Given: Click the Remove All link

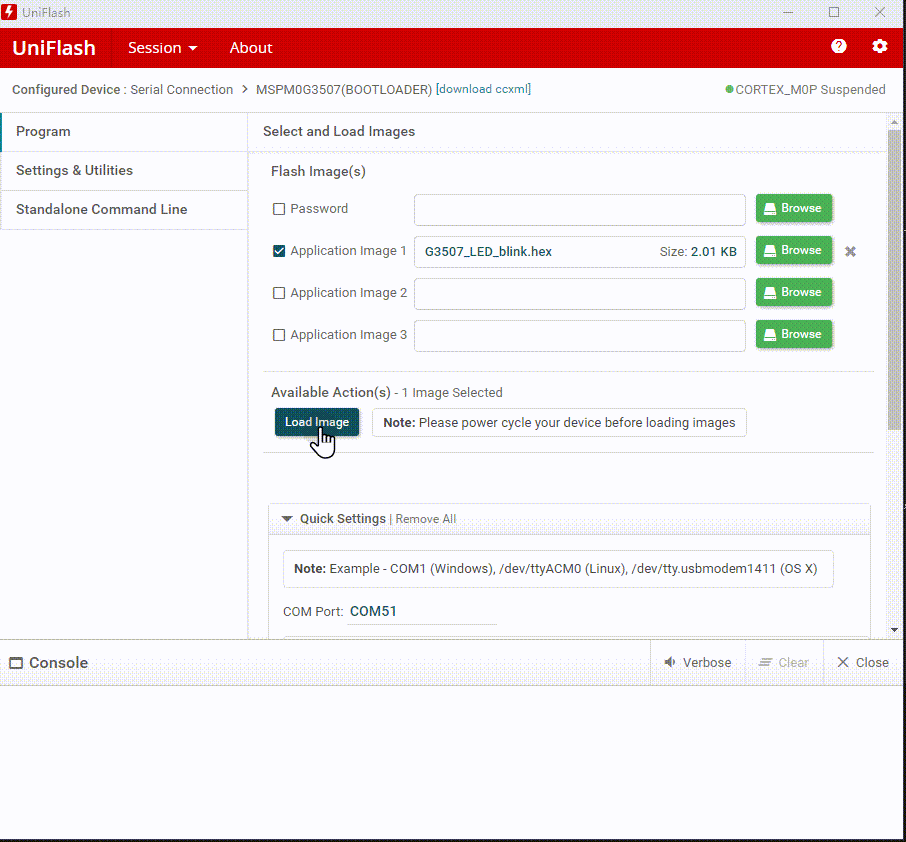Looking at the screenshot, I should pos(426,519).
